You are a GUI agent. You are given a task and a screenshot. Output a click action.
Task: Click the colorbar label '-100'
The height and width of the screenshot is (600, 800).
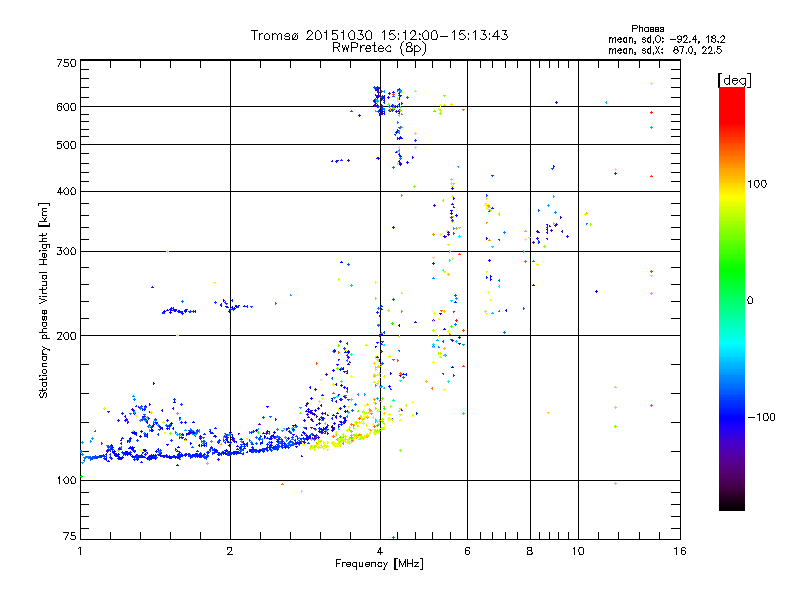[x=761, y=417]
